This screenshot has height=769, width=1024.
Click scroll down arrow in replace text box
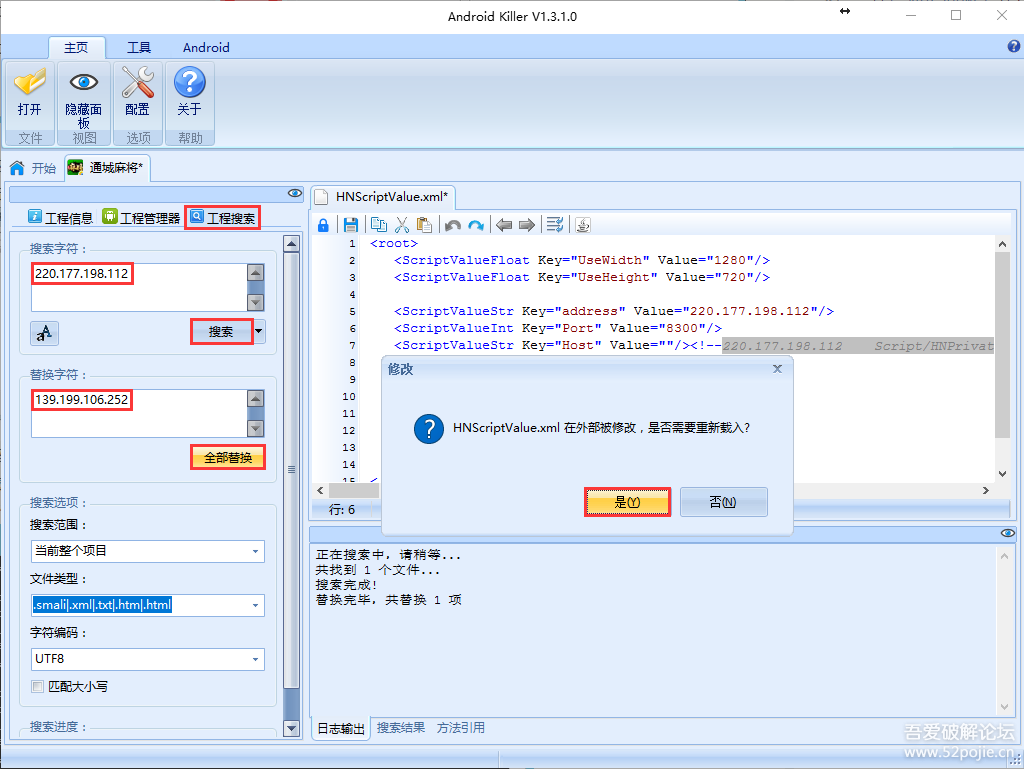pos(256,429)
